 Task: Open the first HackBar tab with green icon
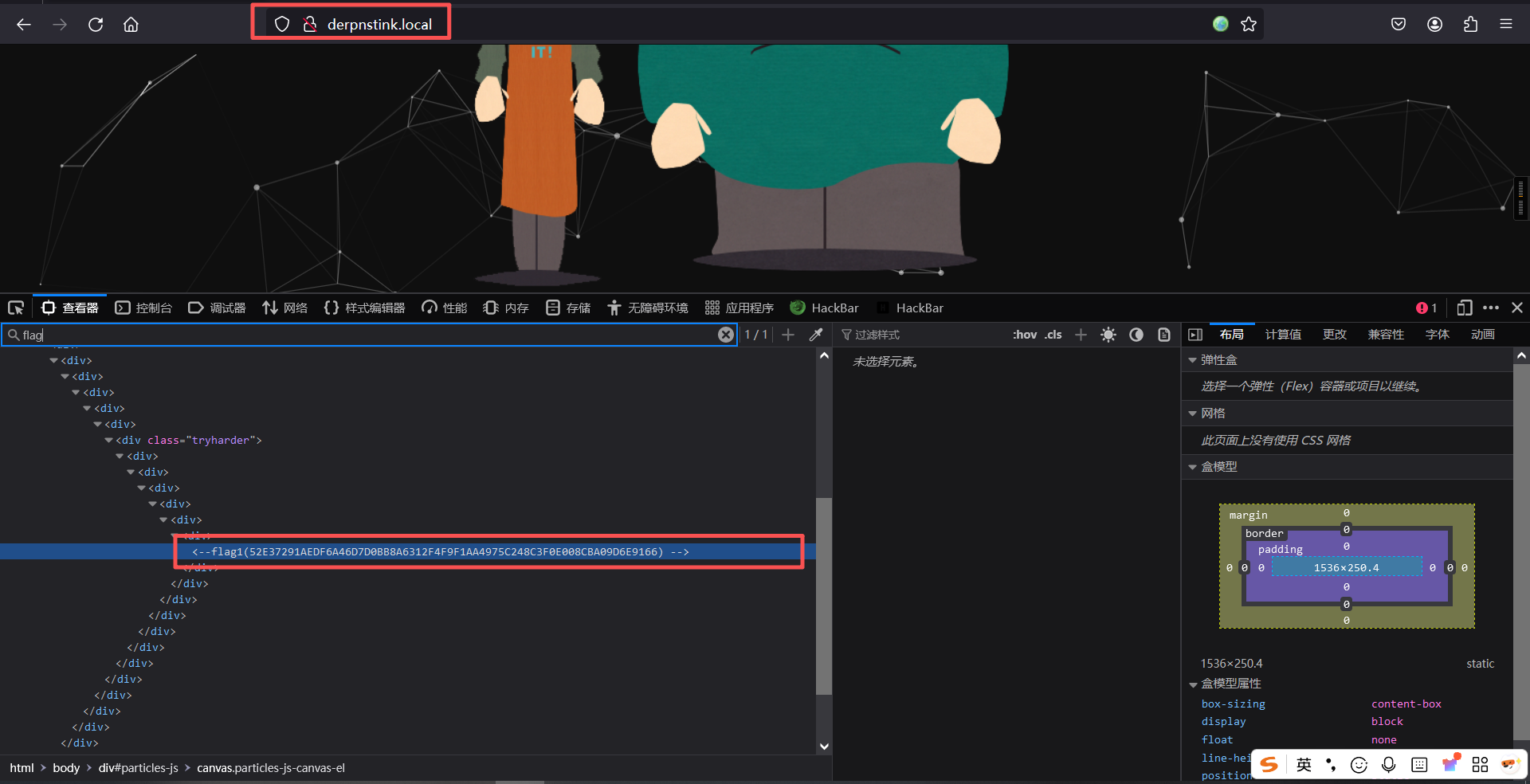[824, 308]
